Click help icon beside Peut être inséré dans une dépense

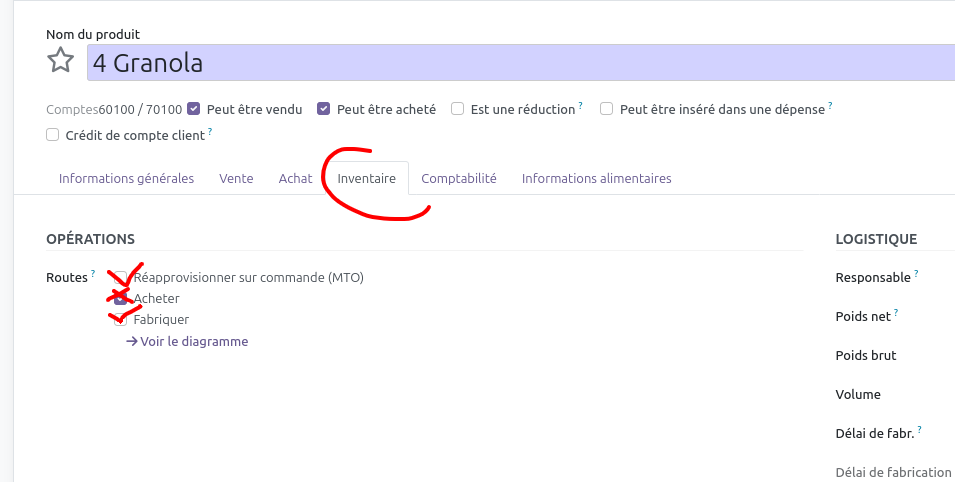point(830,105)
